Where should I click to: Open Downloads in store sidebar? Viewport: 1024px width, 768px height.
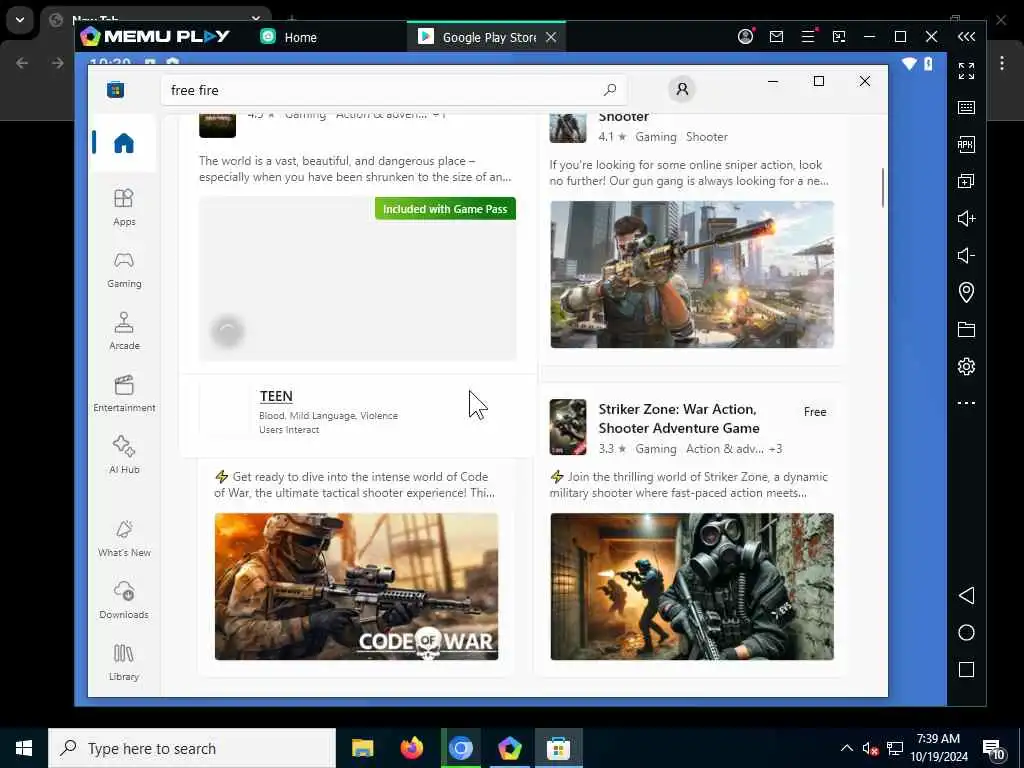tap(124, 600)
